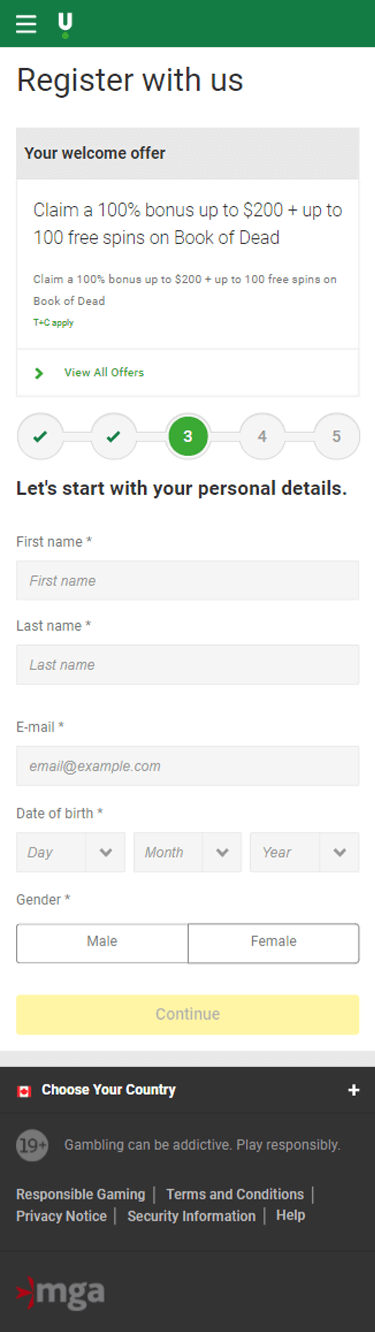Click the 19+ age restriction badge

click(32, 1145)
